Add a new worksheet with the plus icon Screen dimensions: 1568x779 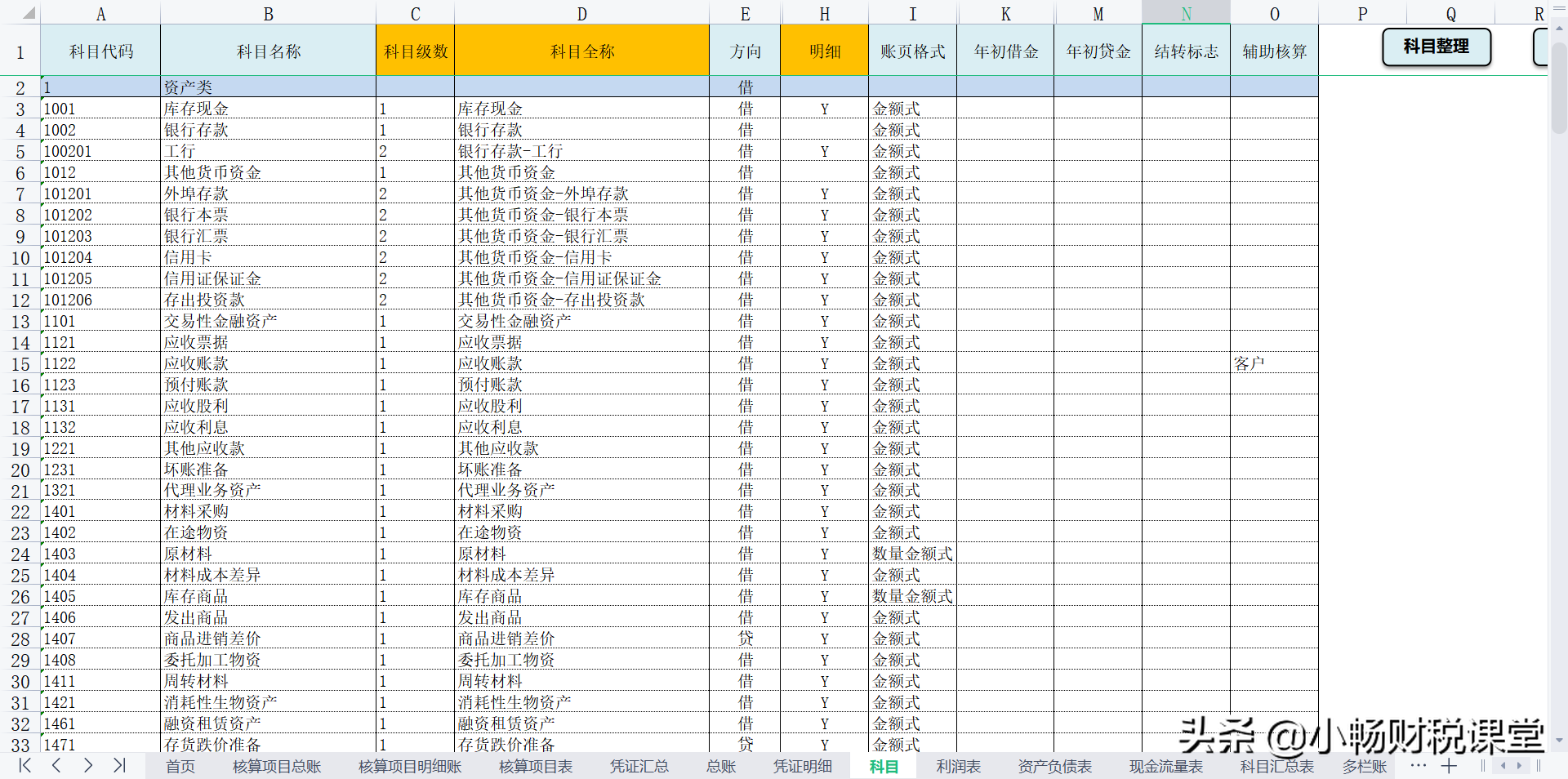click(x=1450, y=766)
